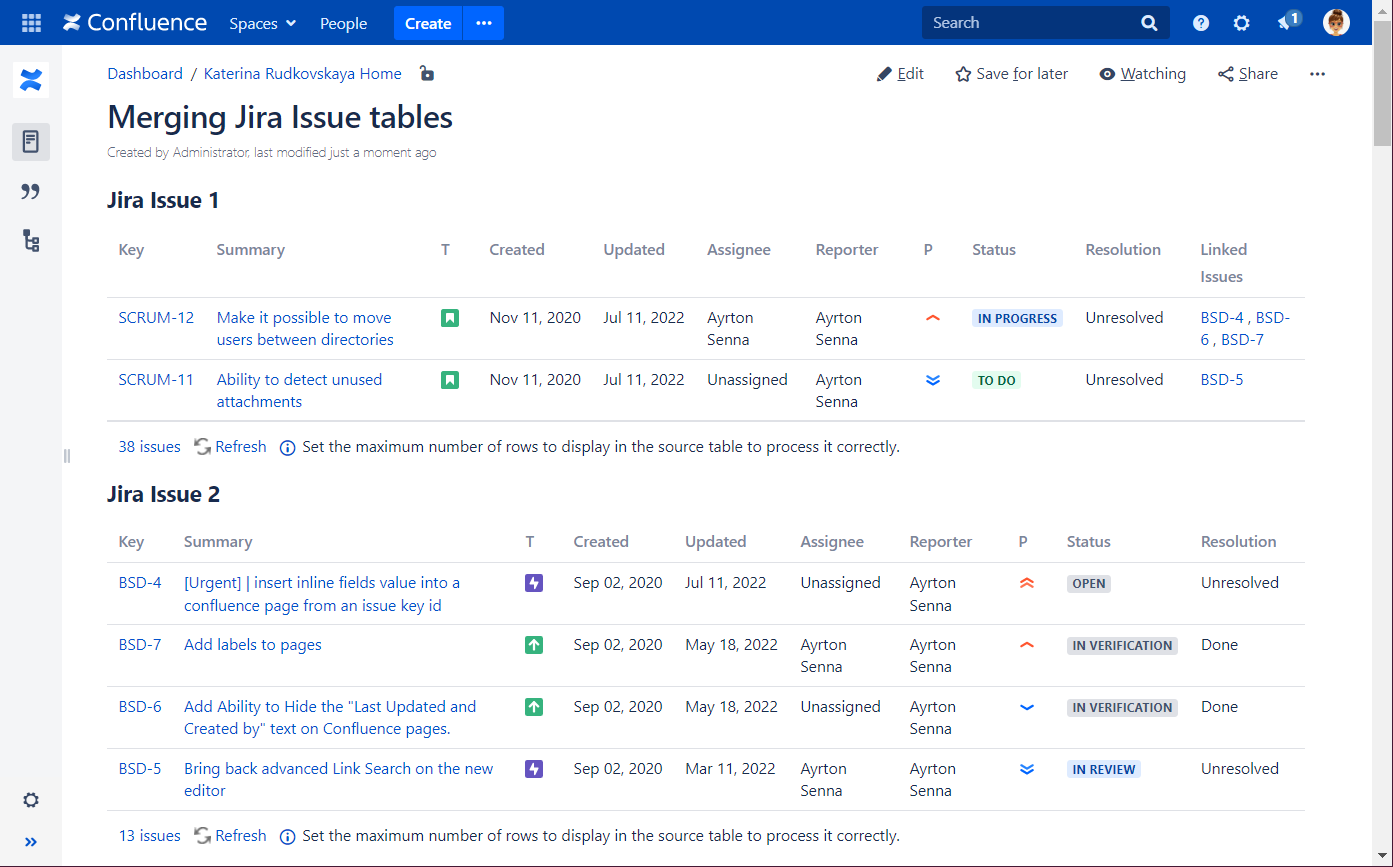Click the Edit page button
This screenshot has width=1393, height=867.
coord(900,74)
